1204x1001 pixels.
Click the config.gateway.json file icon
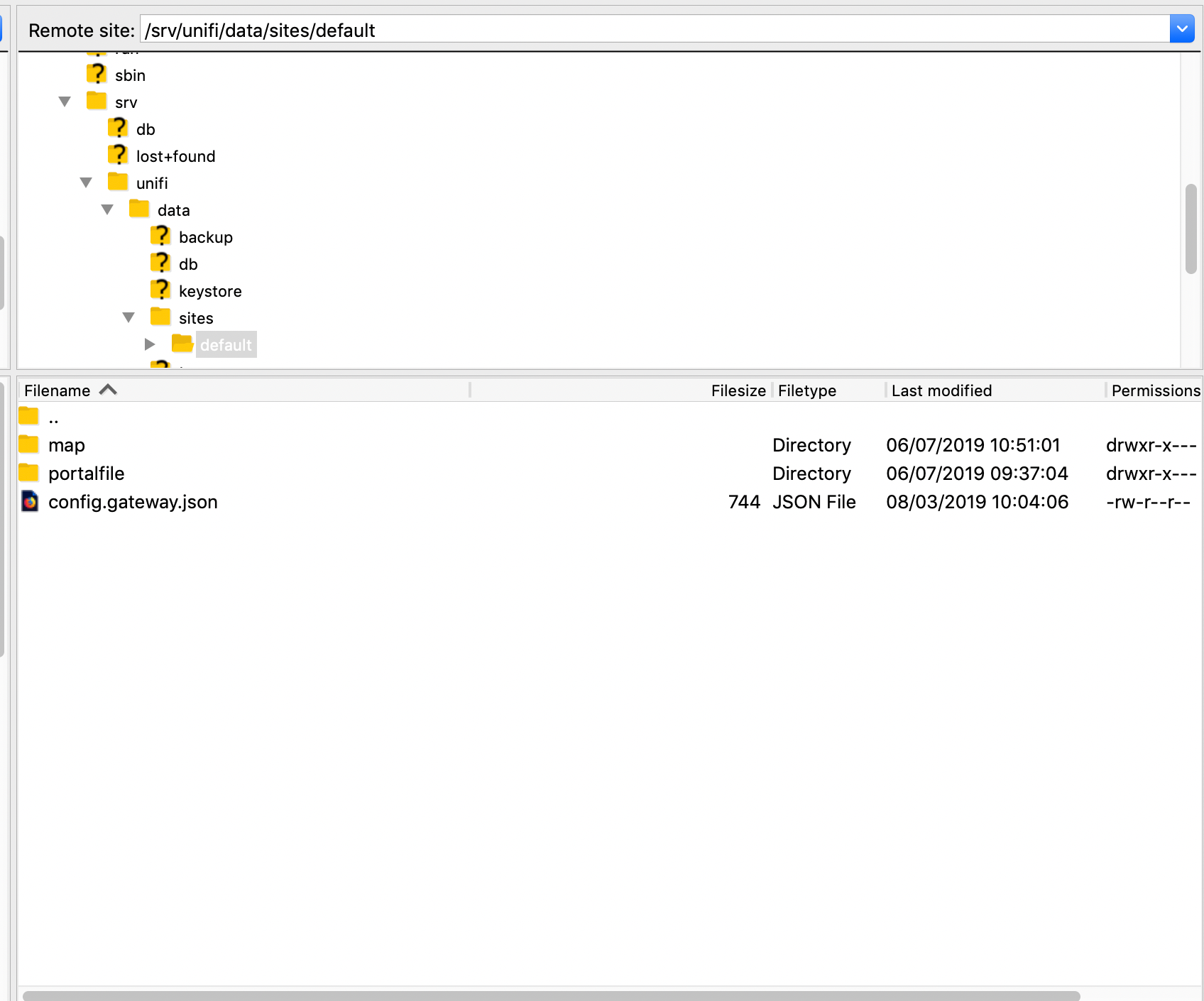tap(30, 501)
